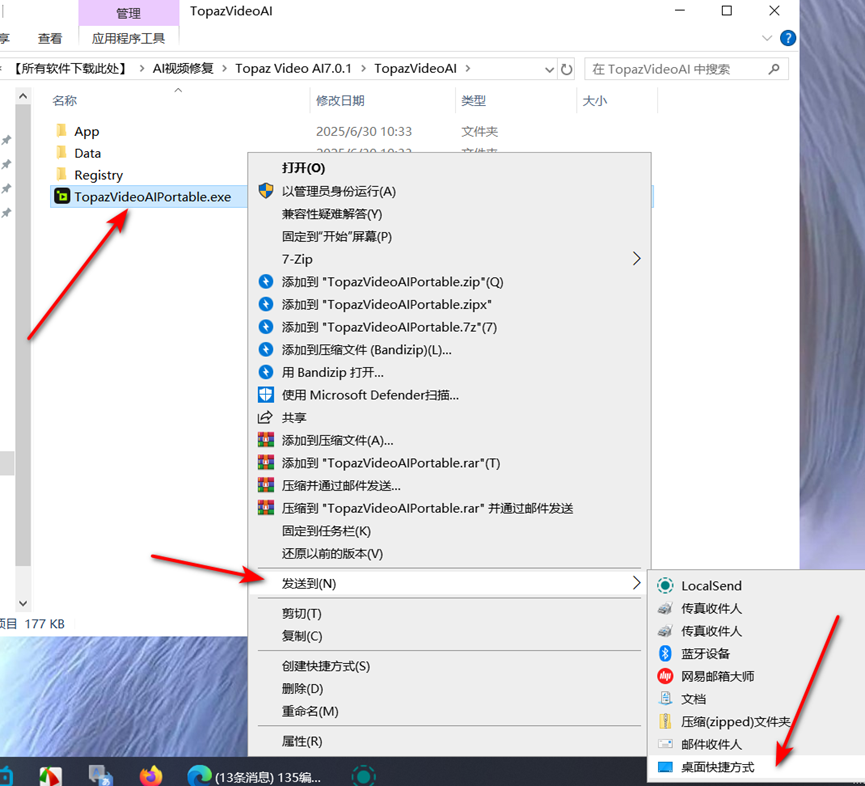
Task: Click WinRAR icon beside 压缩并通过邮件发送
Action: click(266, 485)
